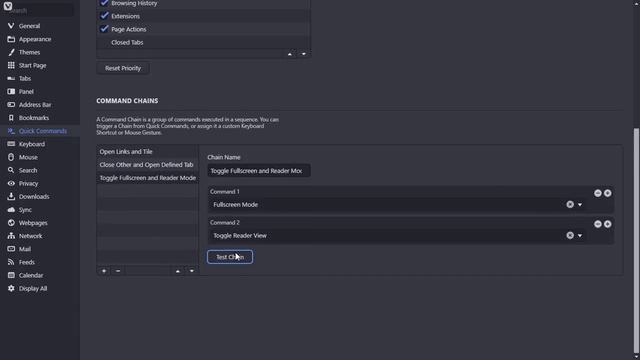640x360 pixels.
Task: Move selected chain down in list
Action: tap(191, 271)
